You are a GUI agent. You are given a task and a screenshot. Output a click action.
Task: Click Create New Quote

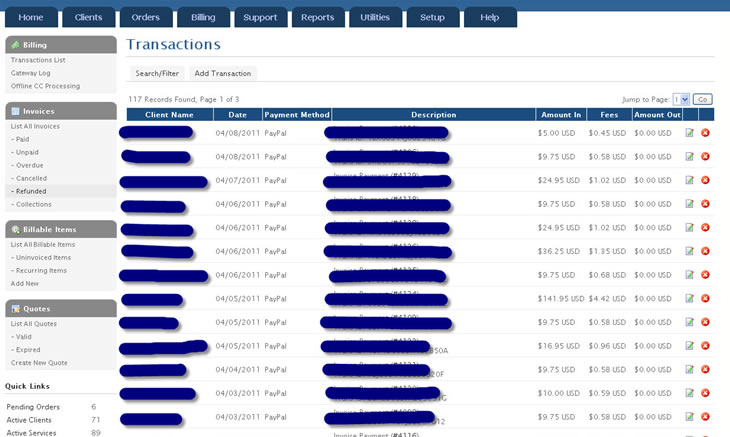[39, 363]
